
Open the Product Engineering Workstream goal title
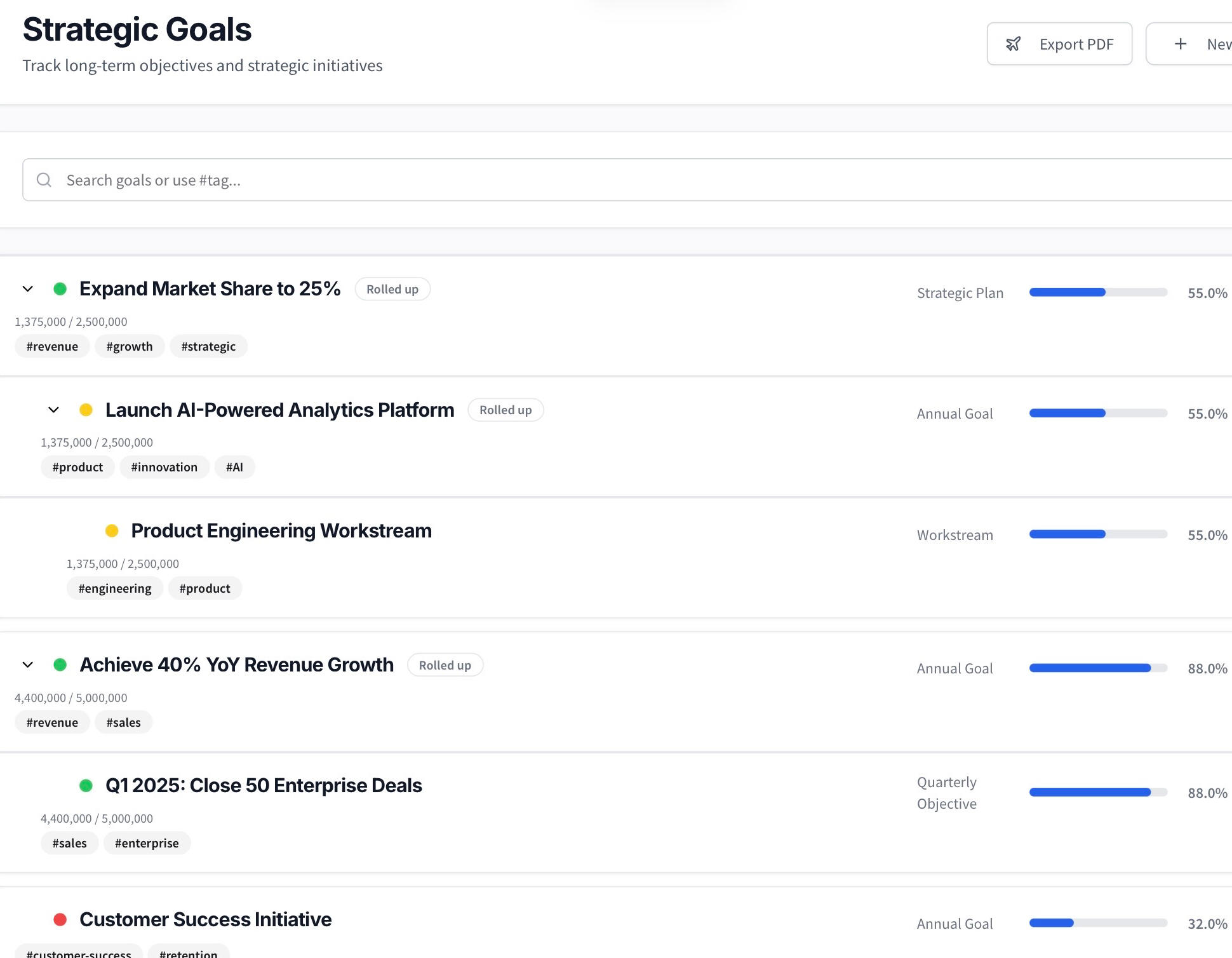[281, 530]
